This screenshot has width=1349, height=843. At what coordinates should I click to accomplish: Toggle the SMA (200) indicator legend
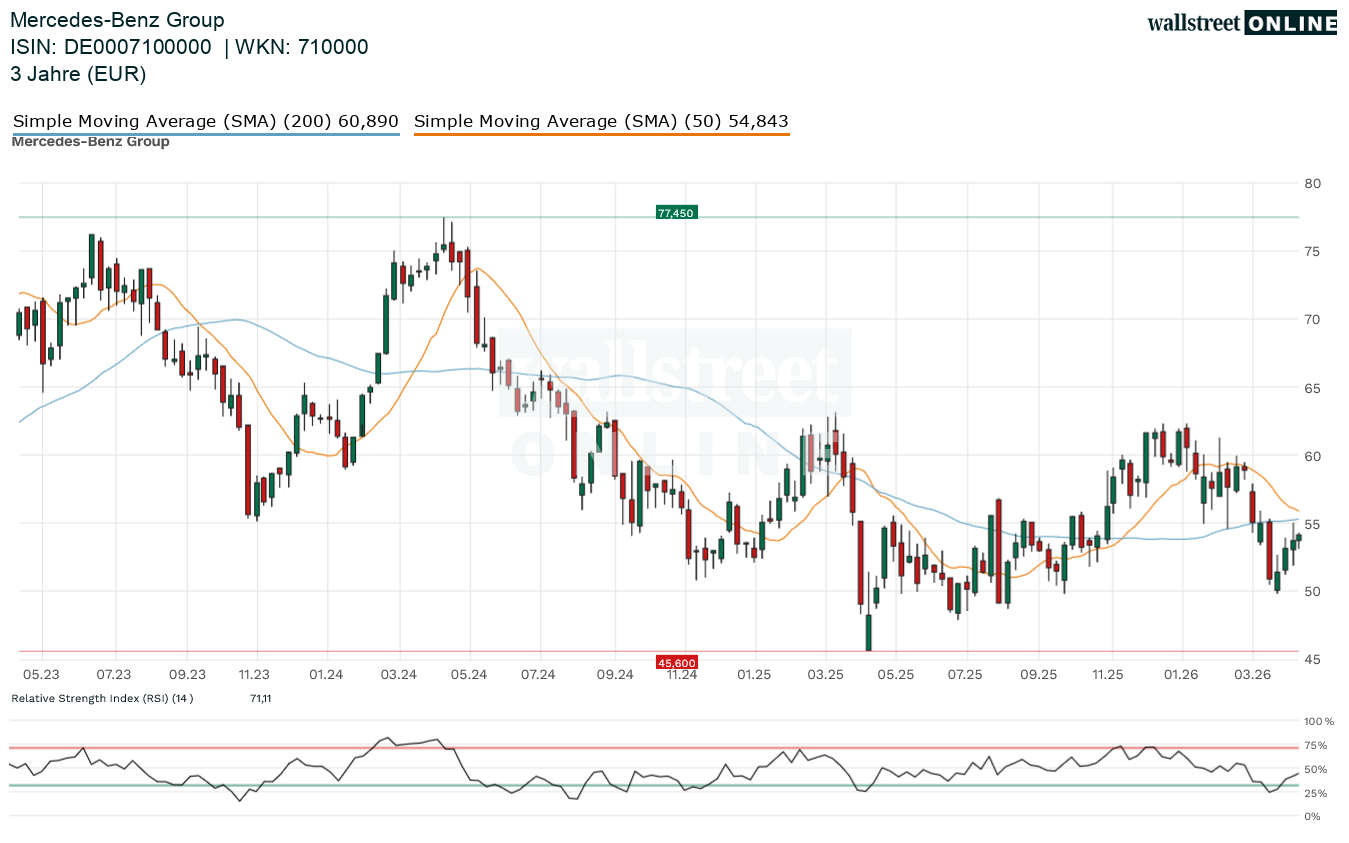tap(204, 120)
